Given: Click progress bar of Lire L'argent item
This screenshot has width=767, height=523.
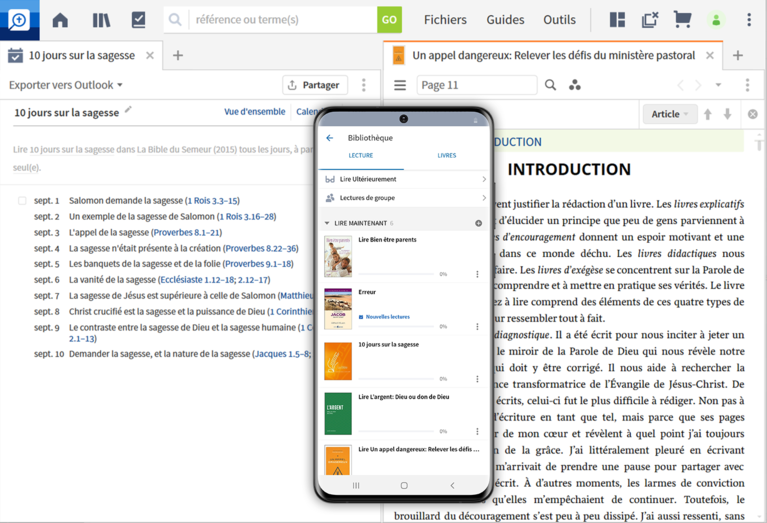Looking at the screenshot, I should (x=396, y=431).
